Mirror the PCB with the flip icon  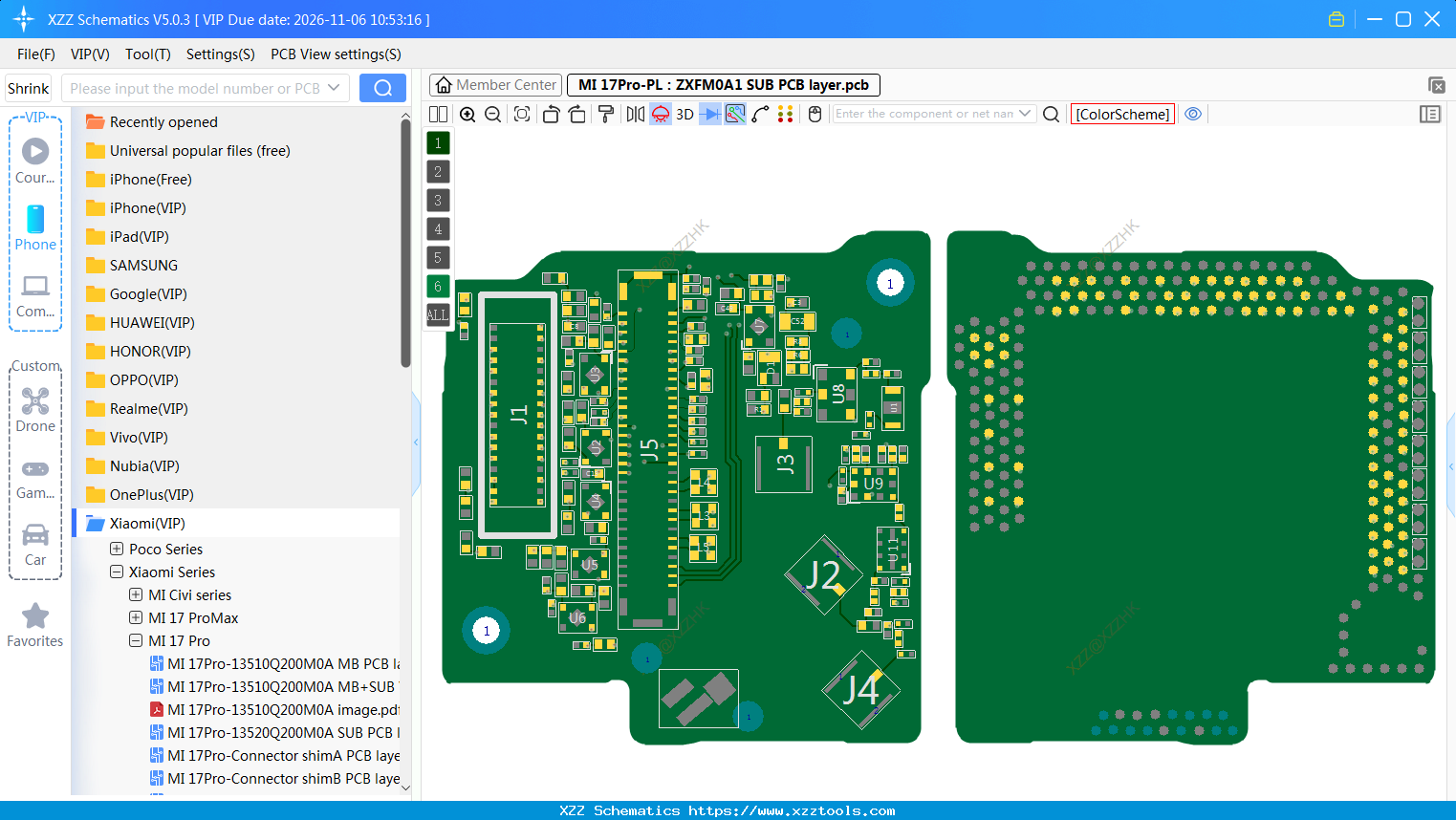pos(636,114)
